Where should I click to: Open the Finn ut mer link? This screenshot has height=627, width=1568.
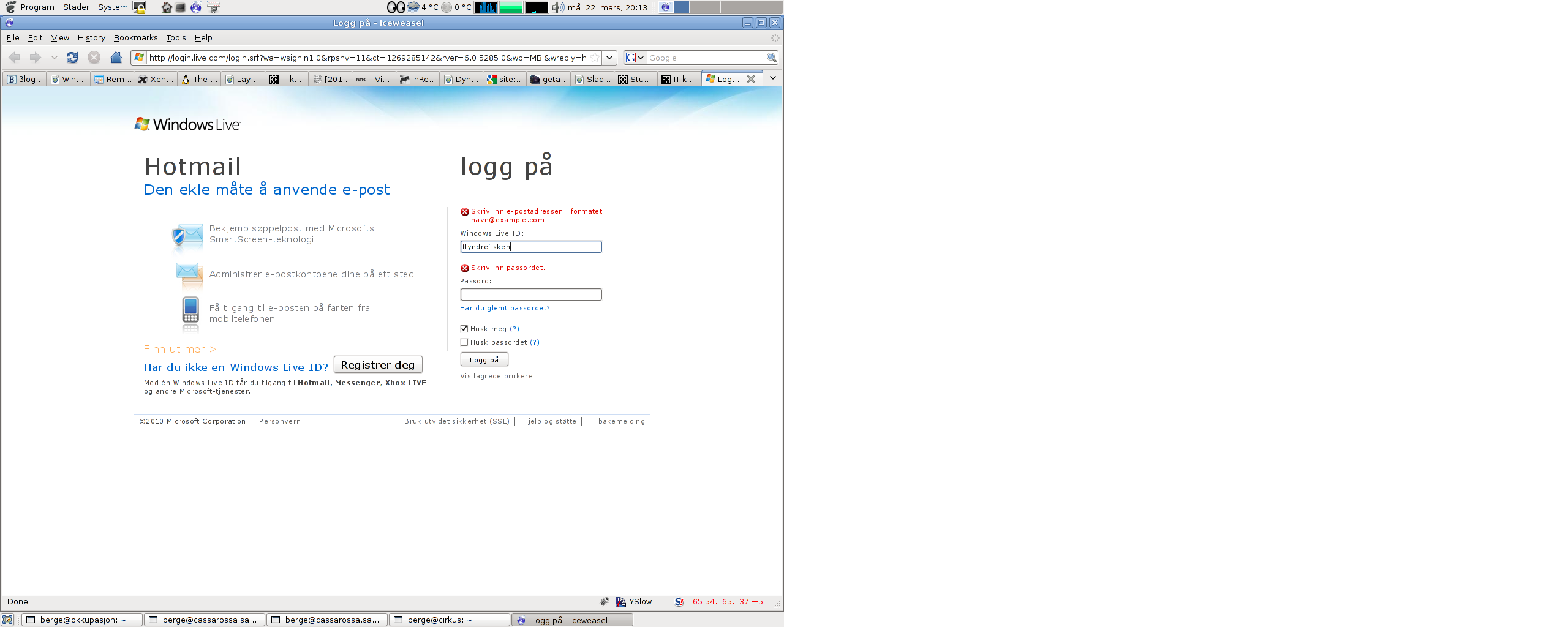click(x=179, y=349)
